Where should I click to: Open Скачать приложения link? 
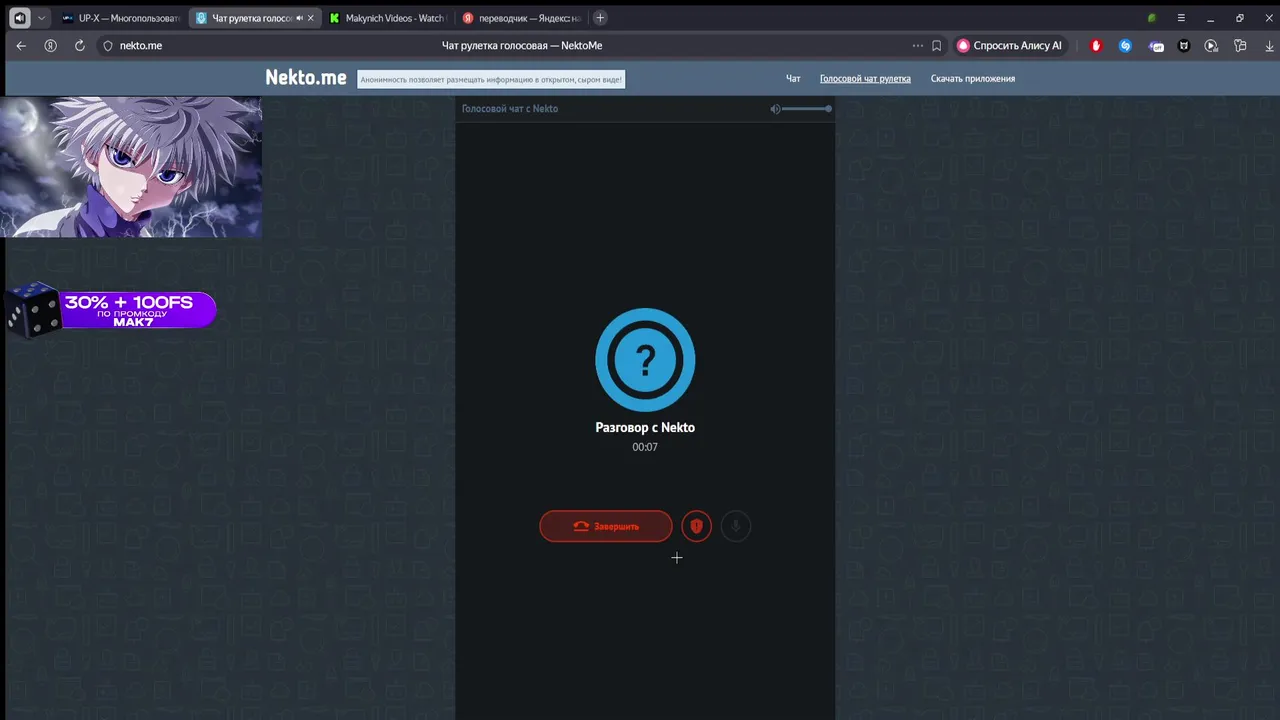(x=973, y=79)
